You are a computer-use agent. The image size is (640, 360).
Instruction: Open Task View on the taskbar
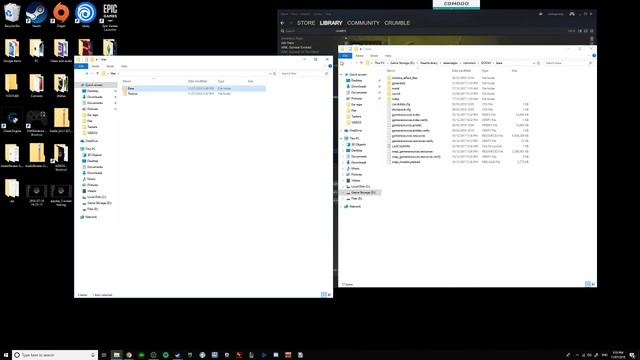click(104, 355)
